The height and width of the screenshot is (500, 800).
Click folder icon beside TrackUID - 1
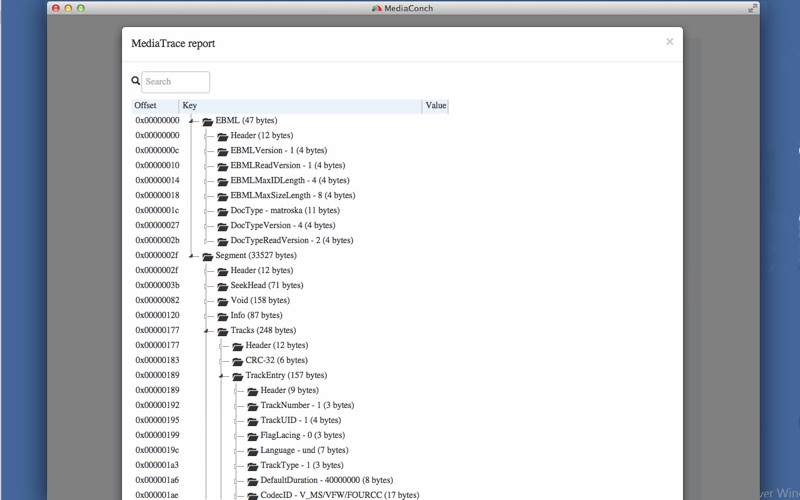pyautogui.click(x=253, y=421)
